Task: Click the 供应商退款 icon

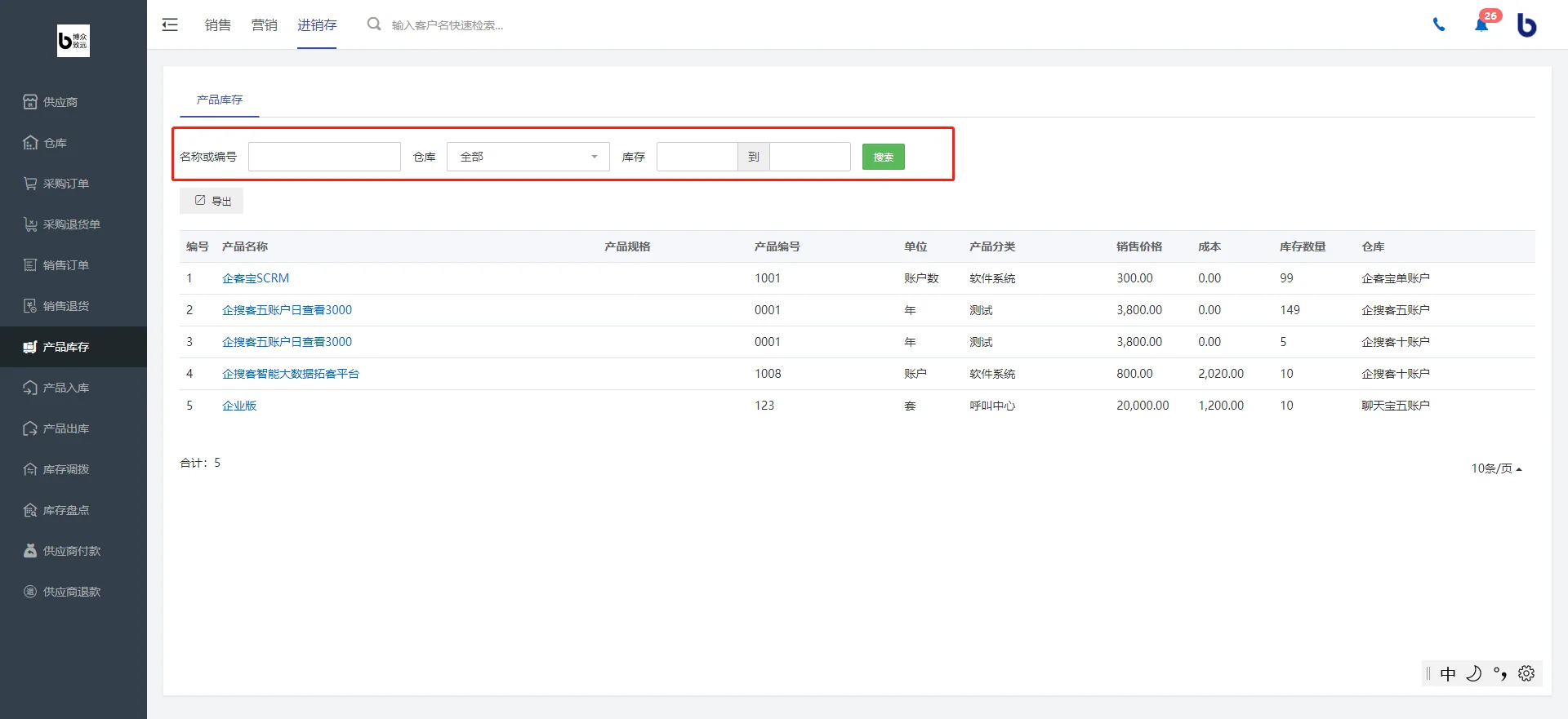Action: pos(30,592)
